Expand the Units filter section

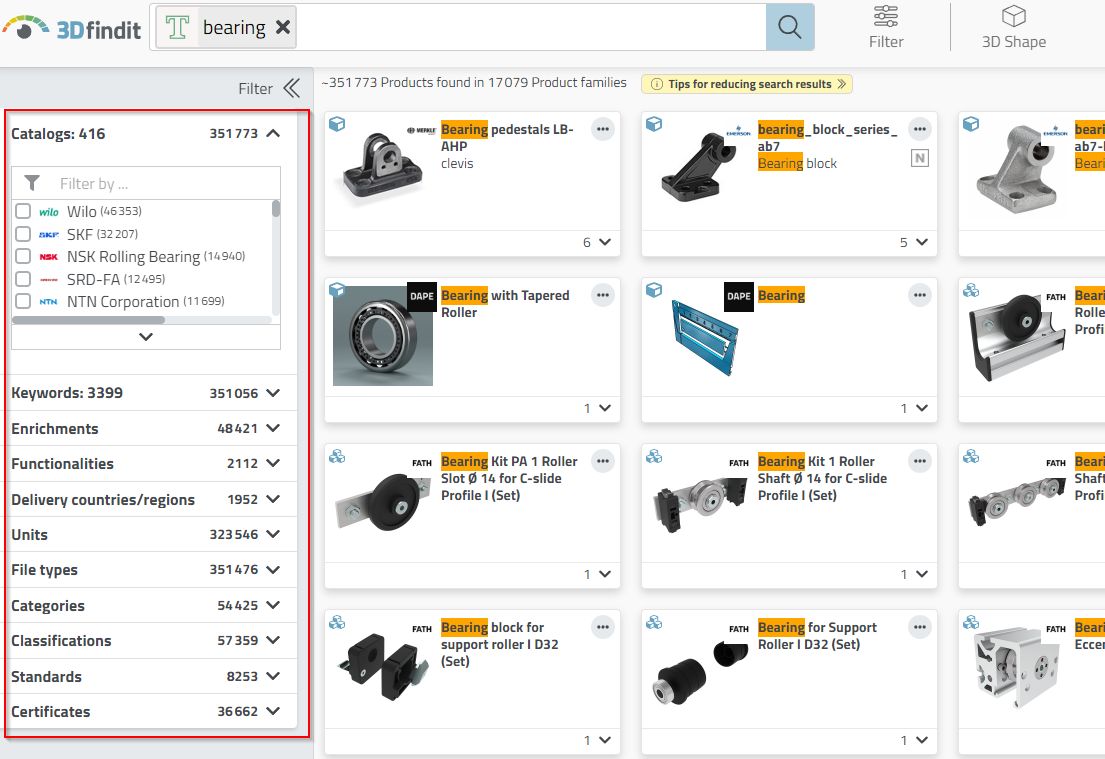coord(273,534)
